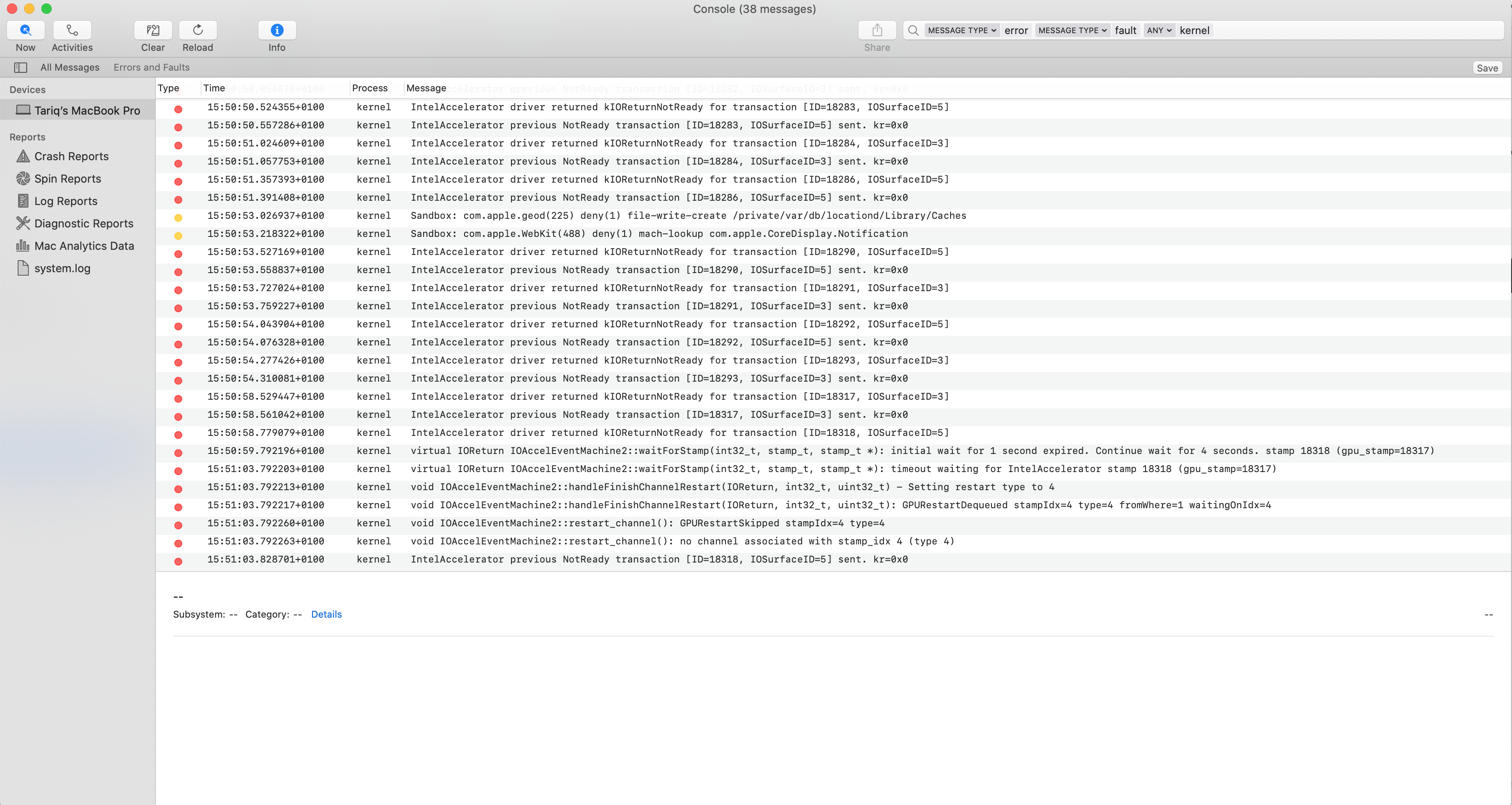This screenshot has height=805, width=1512.
Task: Click the Diagnostic Reports tools icon
Action: 23,223
